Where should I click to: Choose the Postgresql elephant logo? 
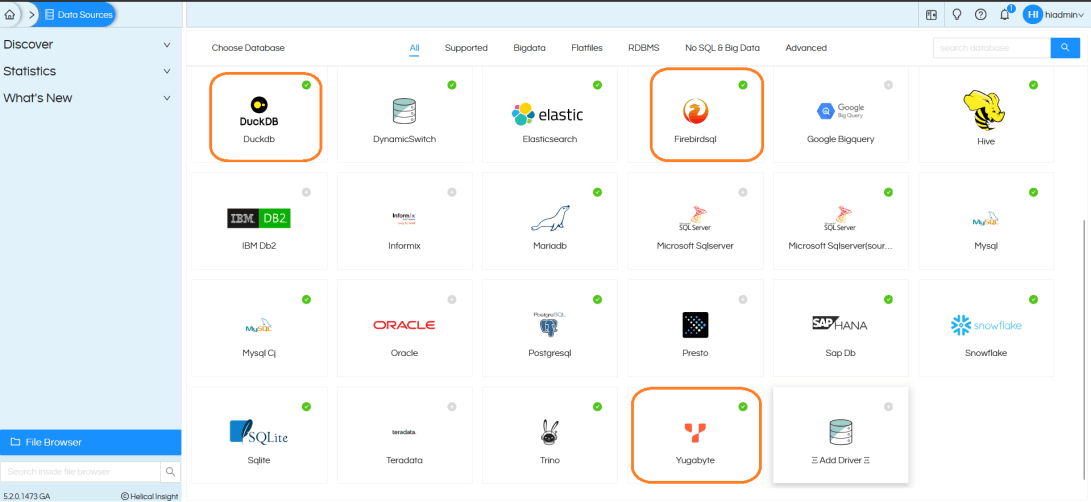(550, 324)
